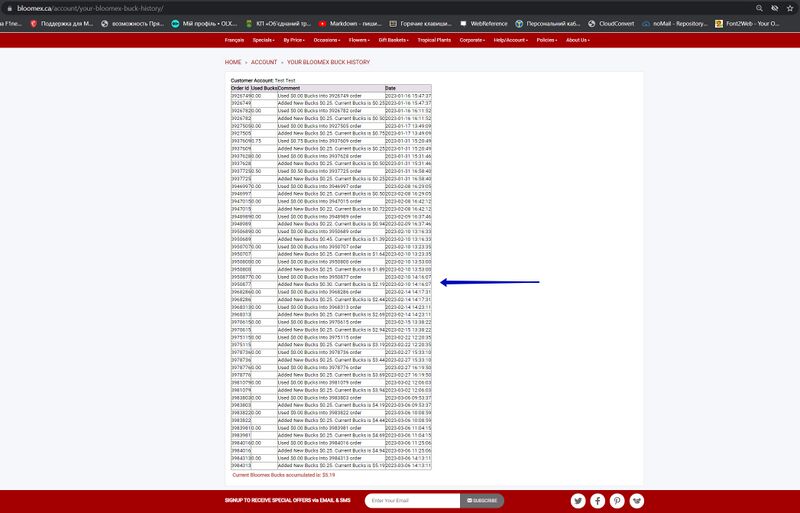The image size is (800, 513).
Task: Open the Горячие клавиши bookmark
Action: click(420, 23)
